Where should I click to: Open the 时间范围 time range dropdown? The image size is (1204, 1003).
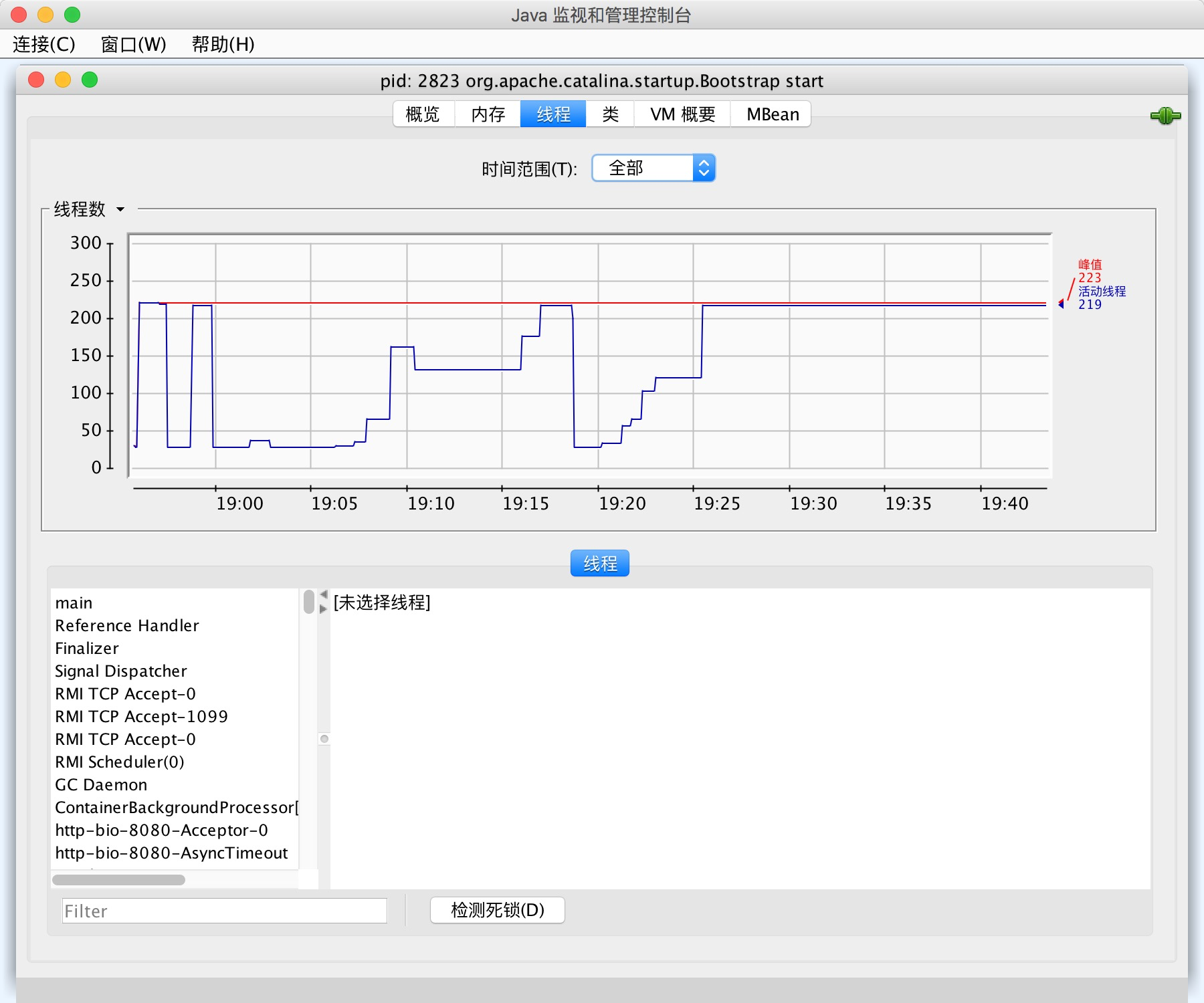pos(654,168)
